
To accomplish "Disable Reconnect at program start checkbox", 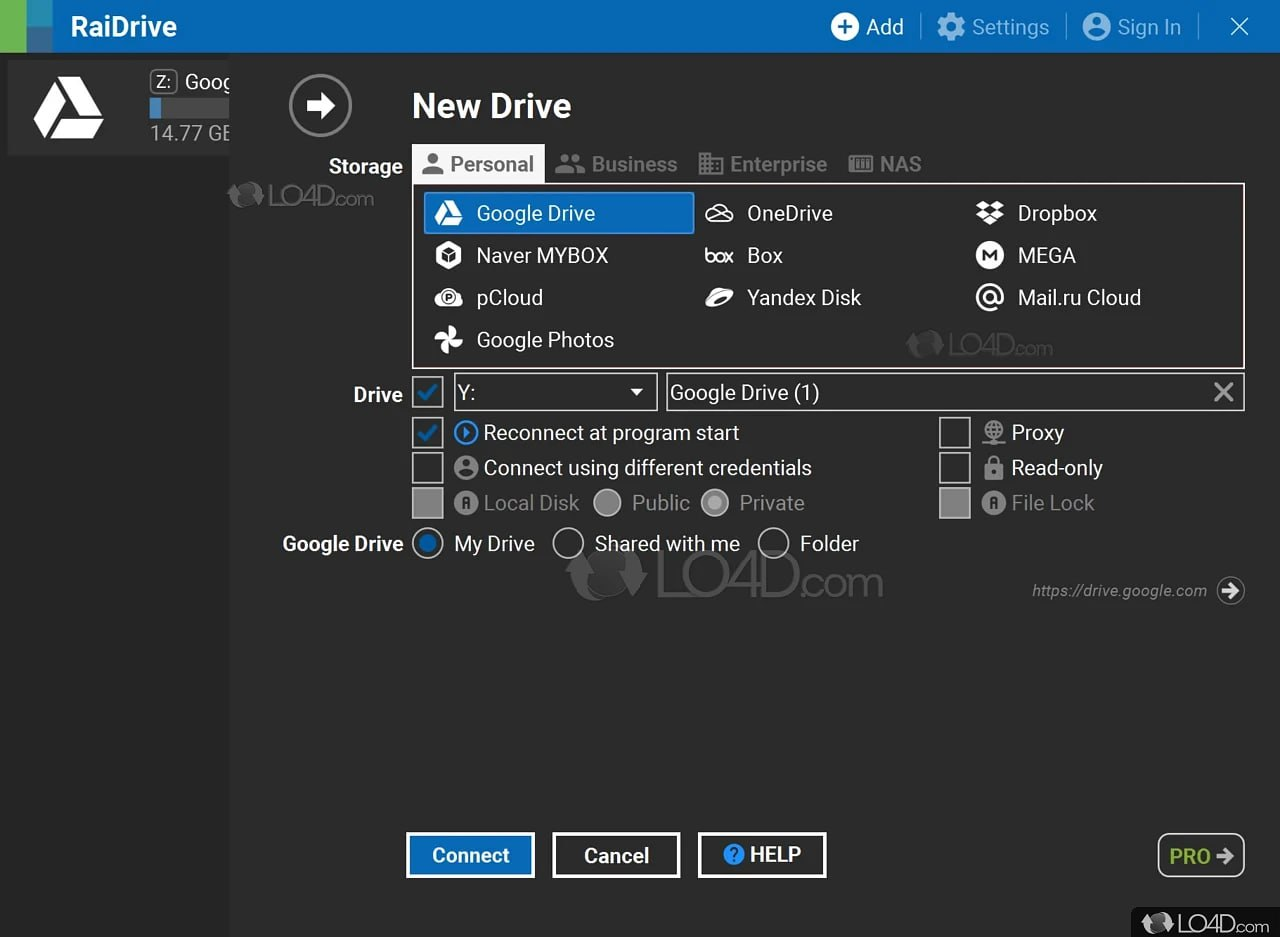I will [428, 433].
